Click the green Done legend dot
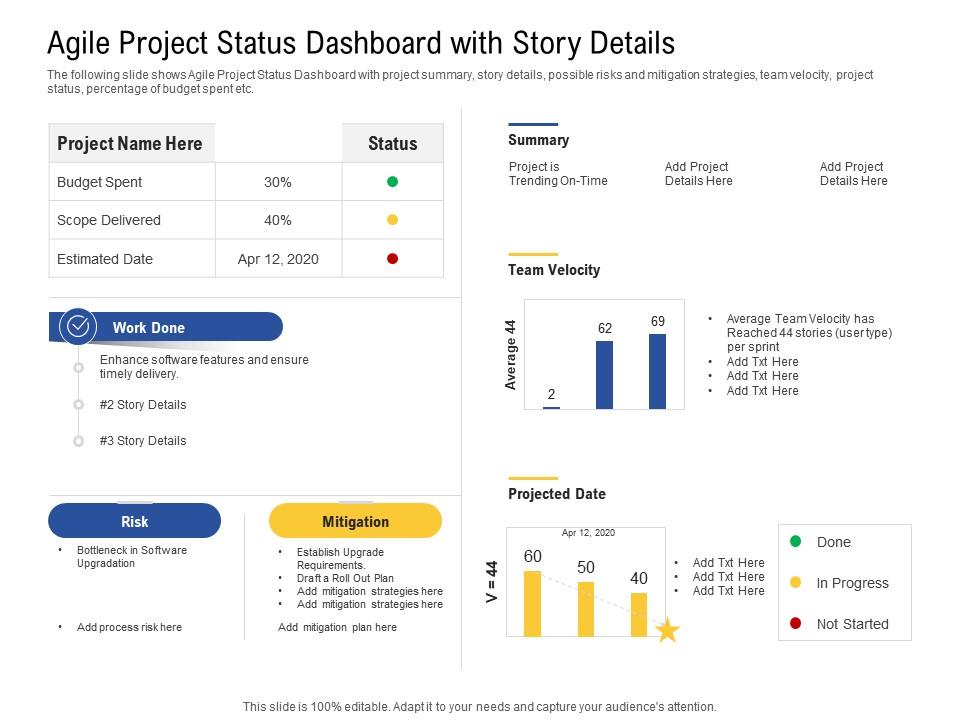960x720 pixels. coord(795,542)
